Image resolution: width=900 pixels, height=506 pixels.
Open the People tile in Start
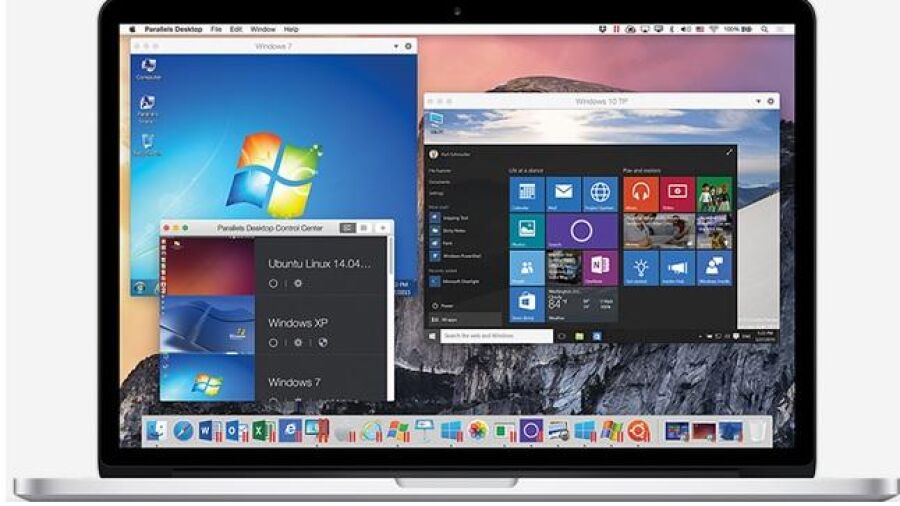coord(527,268)
